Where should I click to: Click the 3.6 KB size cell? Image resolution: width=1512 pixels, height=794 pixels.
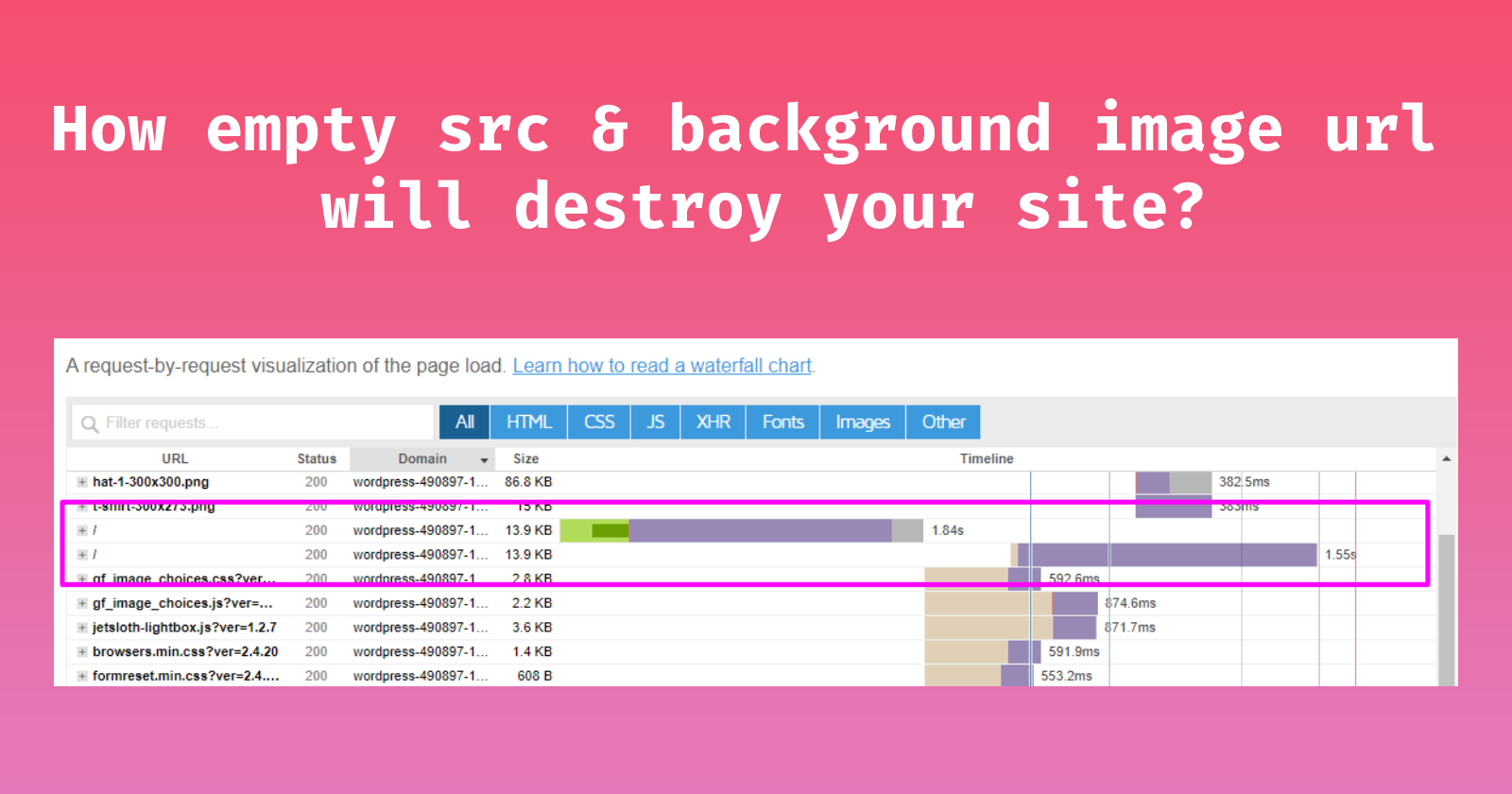click(532, 628)
